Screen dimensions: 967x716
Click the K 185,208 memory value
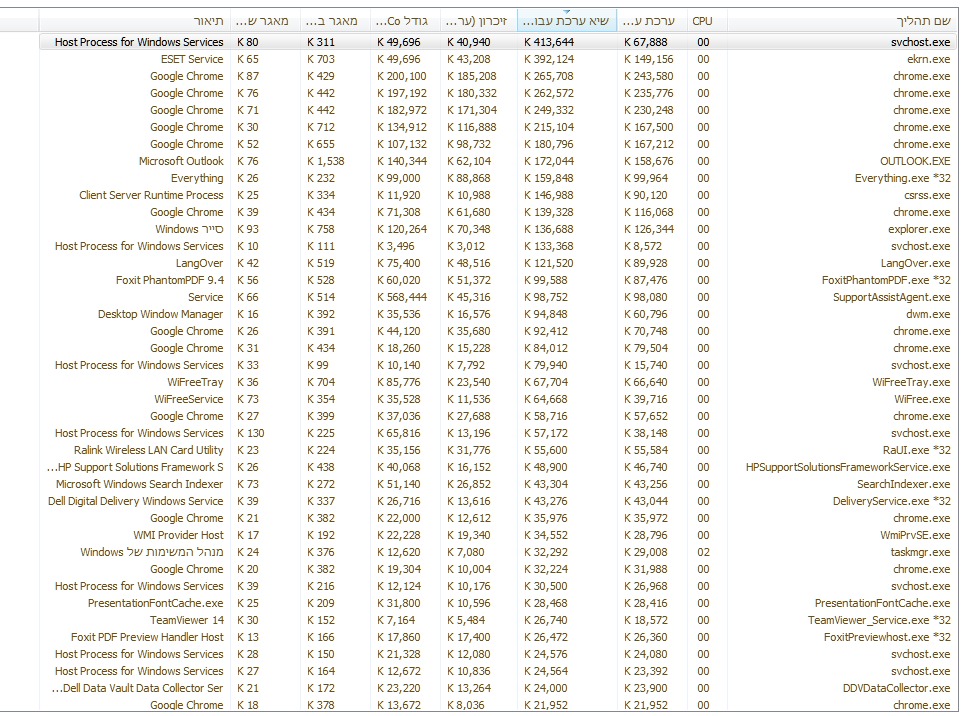point(472,76)
